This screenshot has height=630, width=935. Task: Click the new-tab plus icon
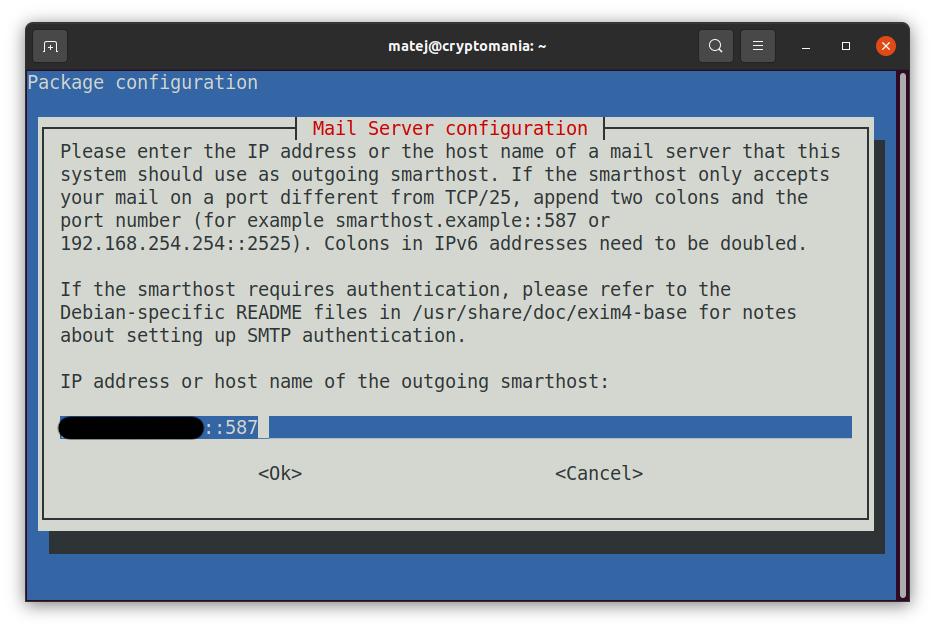[x=50, y=46]
